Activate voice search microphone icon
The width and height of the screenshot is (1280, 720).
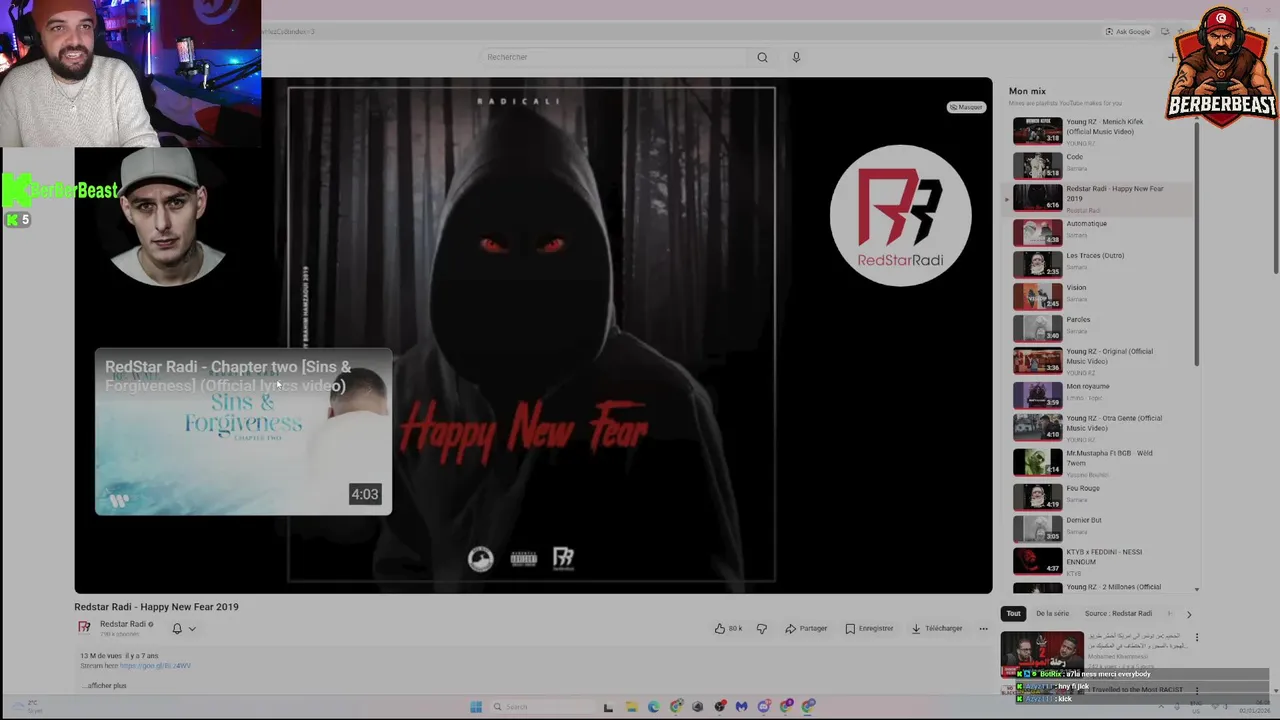tap(796, 57)
